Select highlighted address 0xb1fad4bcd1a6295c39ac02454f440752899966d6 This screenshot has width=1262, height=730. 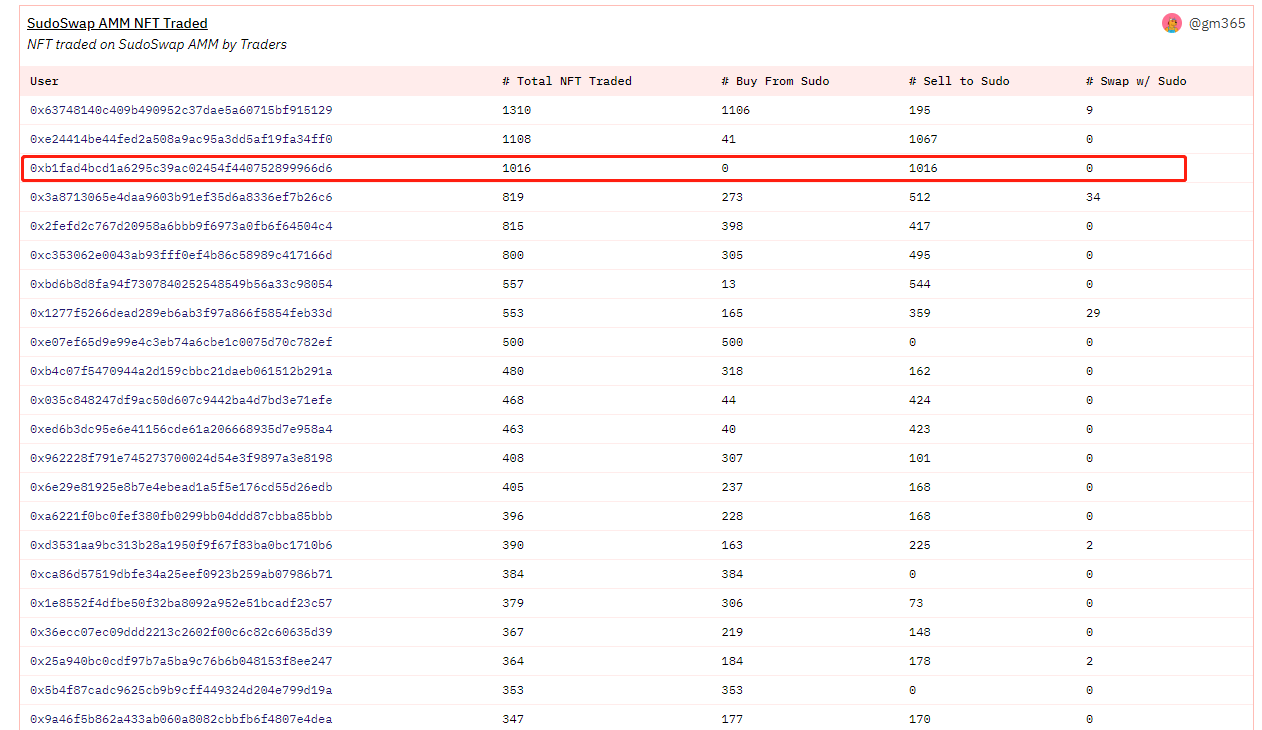[x=181, y=168]
